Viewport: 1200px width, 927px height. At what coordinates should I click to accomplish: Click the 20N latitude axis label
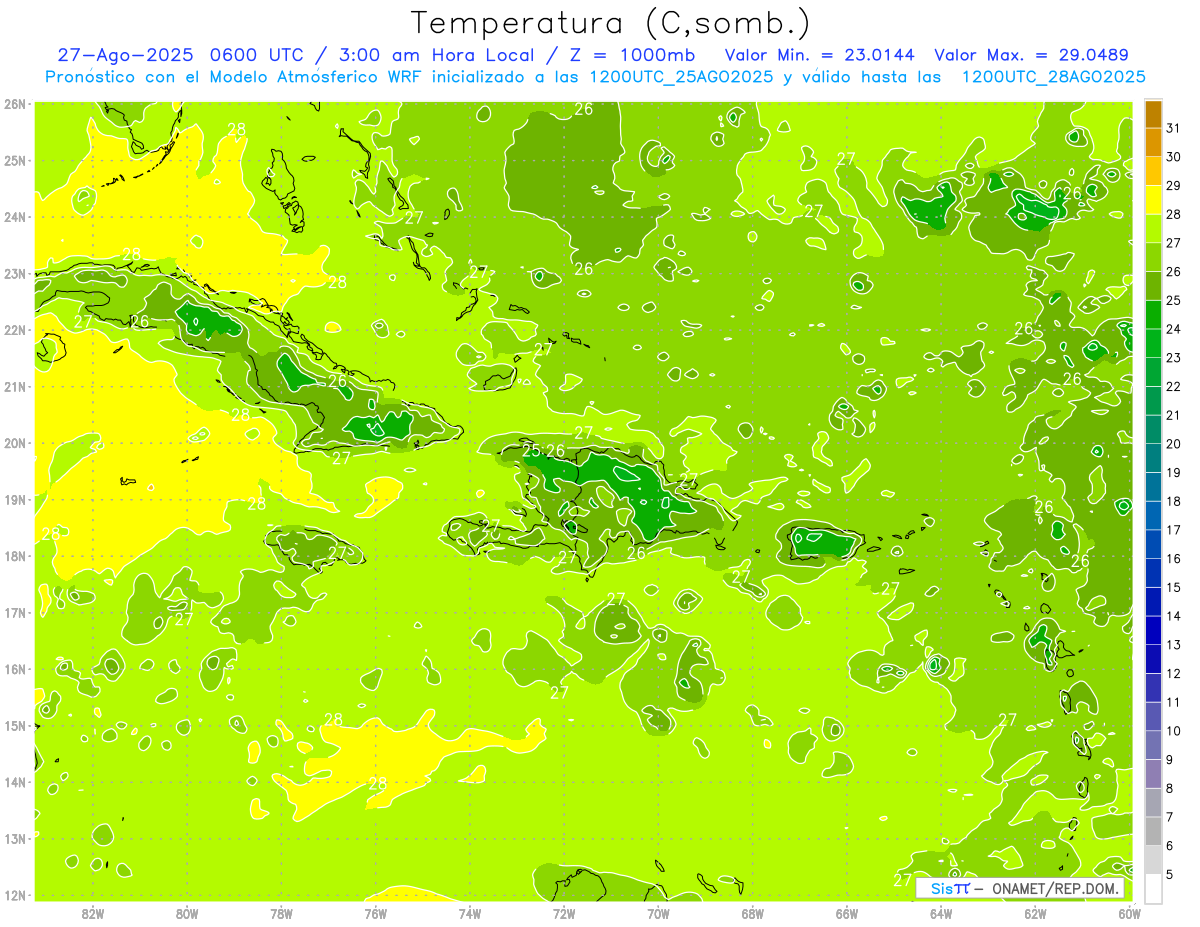pos(15,443)
